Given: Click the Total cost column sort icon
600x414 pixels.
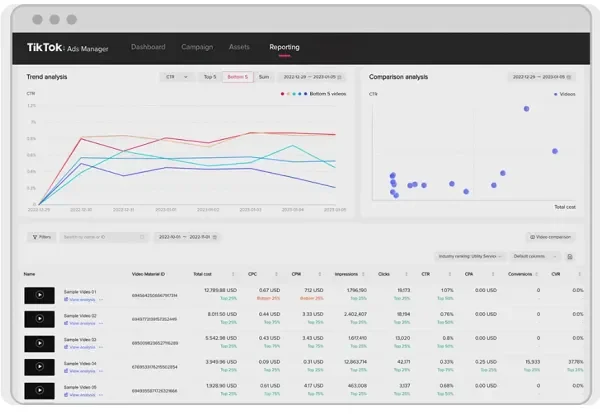Looking at the screenshot, I should (x=233, y=274).
